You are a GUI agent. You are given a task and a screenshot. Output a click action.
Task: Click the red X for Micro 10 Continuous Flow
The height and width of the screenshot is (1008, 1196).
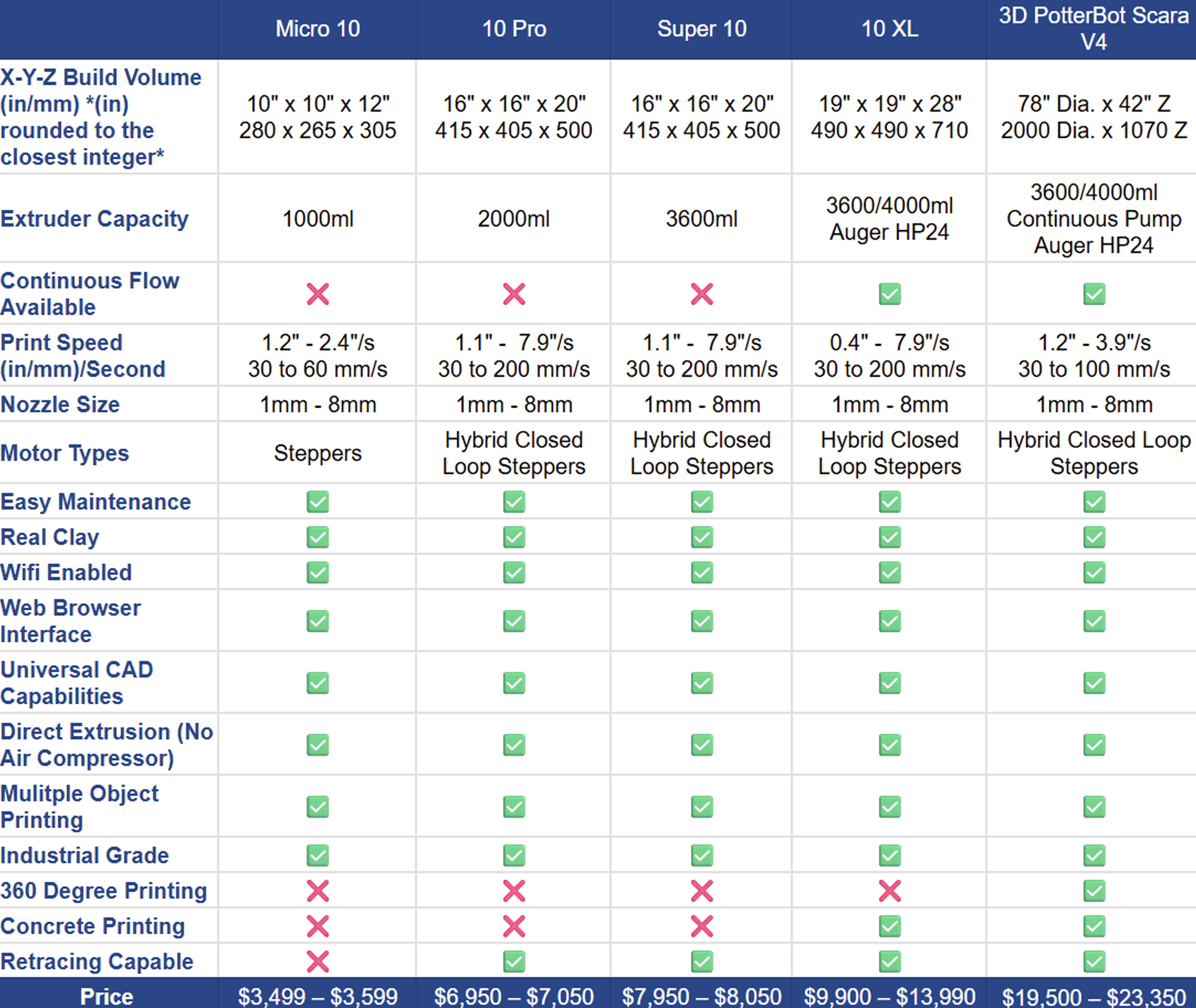coord(318,294)
